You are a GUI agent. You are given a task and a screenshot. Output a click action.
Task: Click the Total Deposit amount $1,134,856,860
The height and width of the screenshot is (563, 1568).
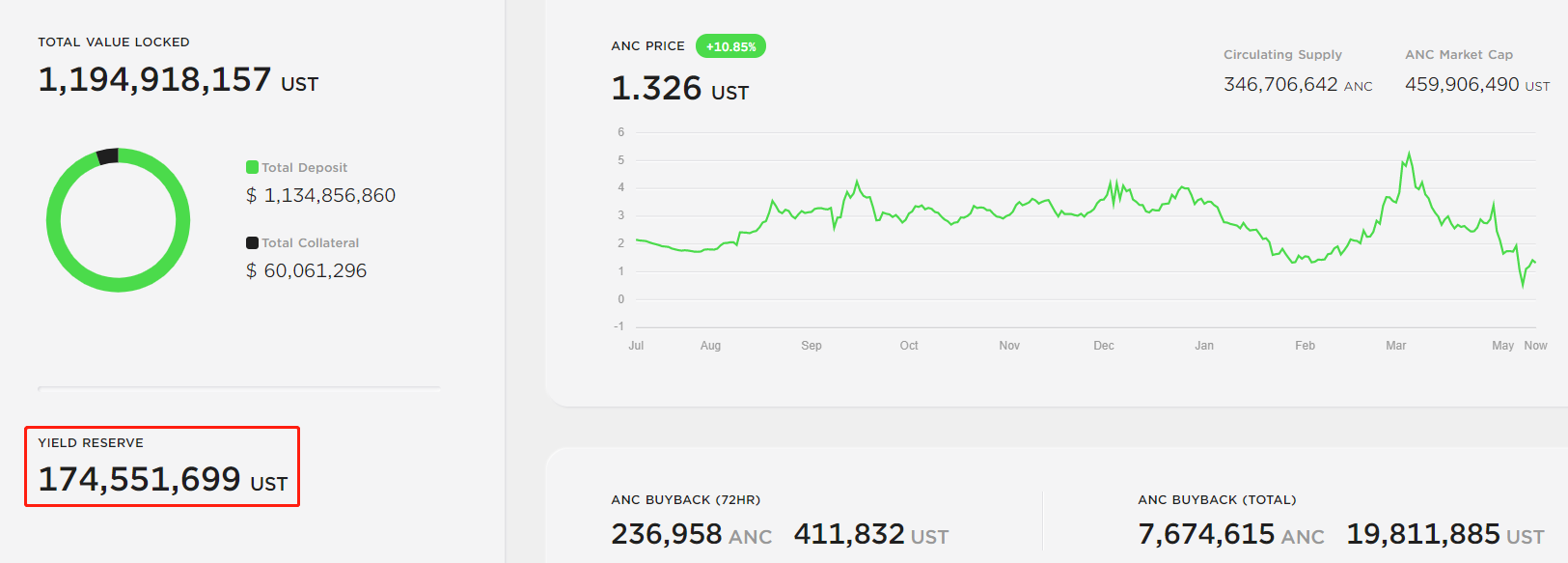[320, 195]
